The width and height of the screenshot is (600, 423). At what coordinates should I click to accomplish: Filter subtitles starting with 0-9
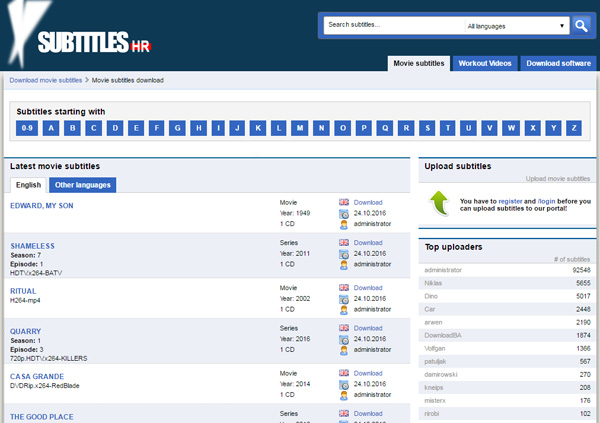(28, 128)
